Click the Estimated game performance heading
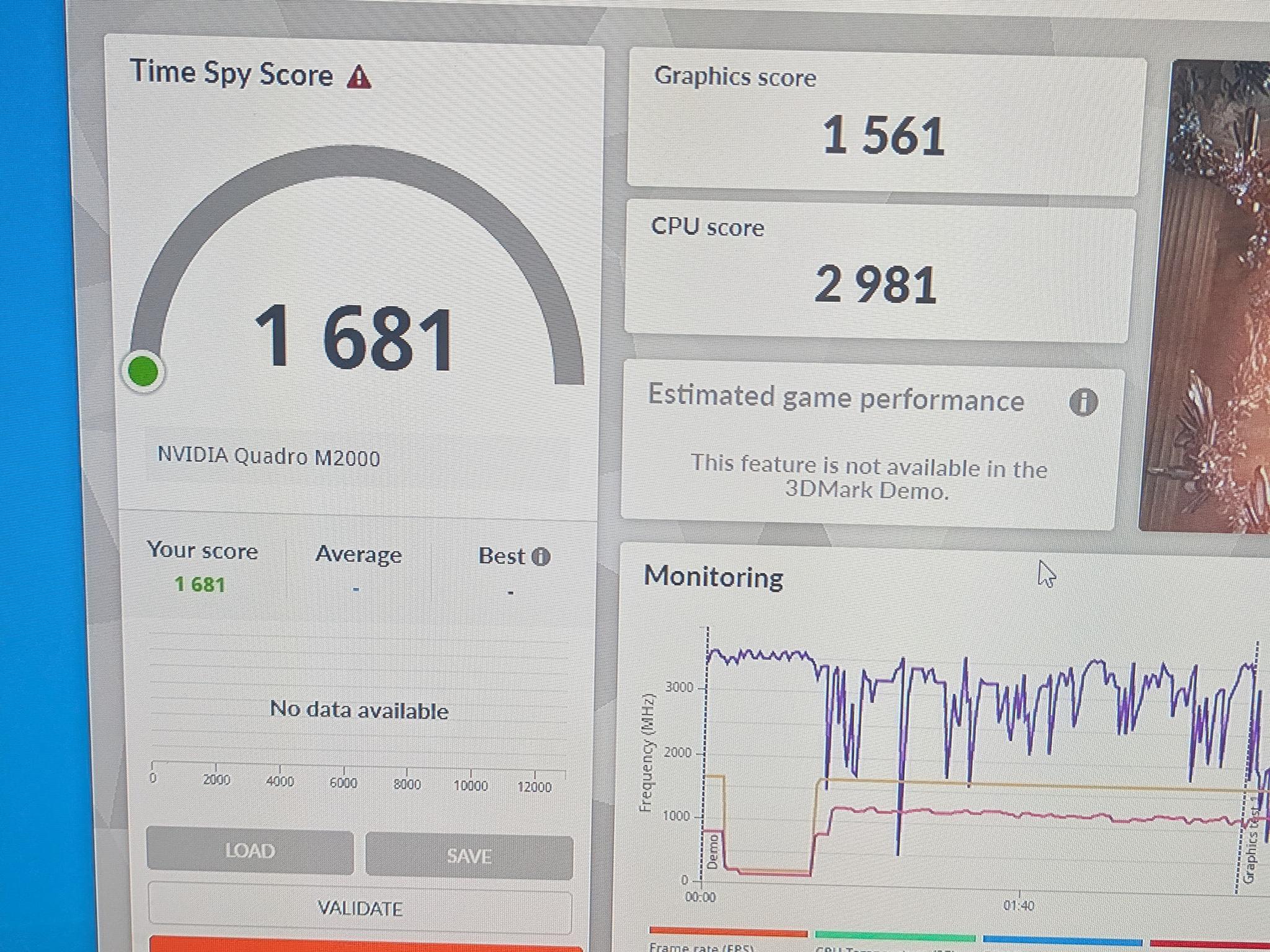Viewport: 1270px width, 952px height. [x=836, y=397]
